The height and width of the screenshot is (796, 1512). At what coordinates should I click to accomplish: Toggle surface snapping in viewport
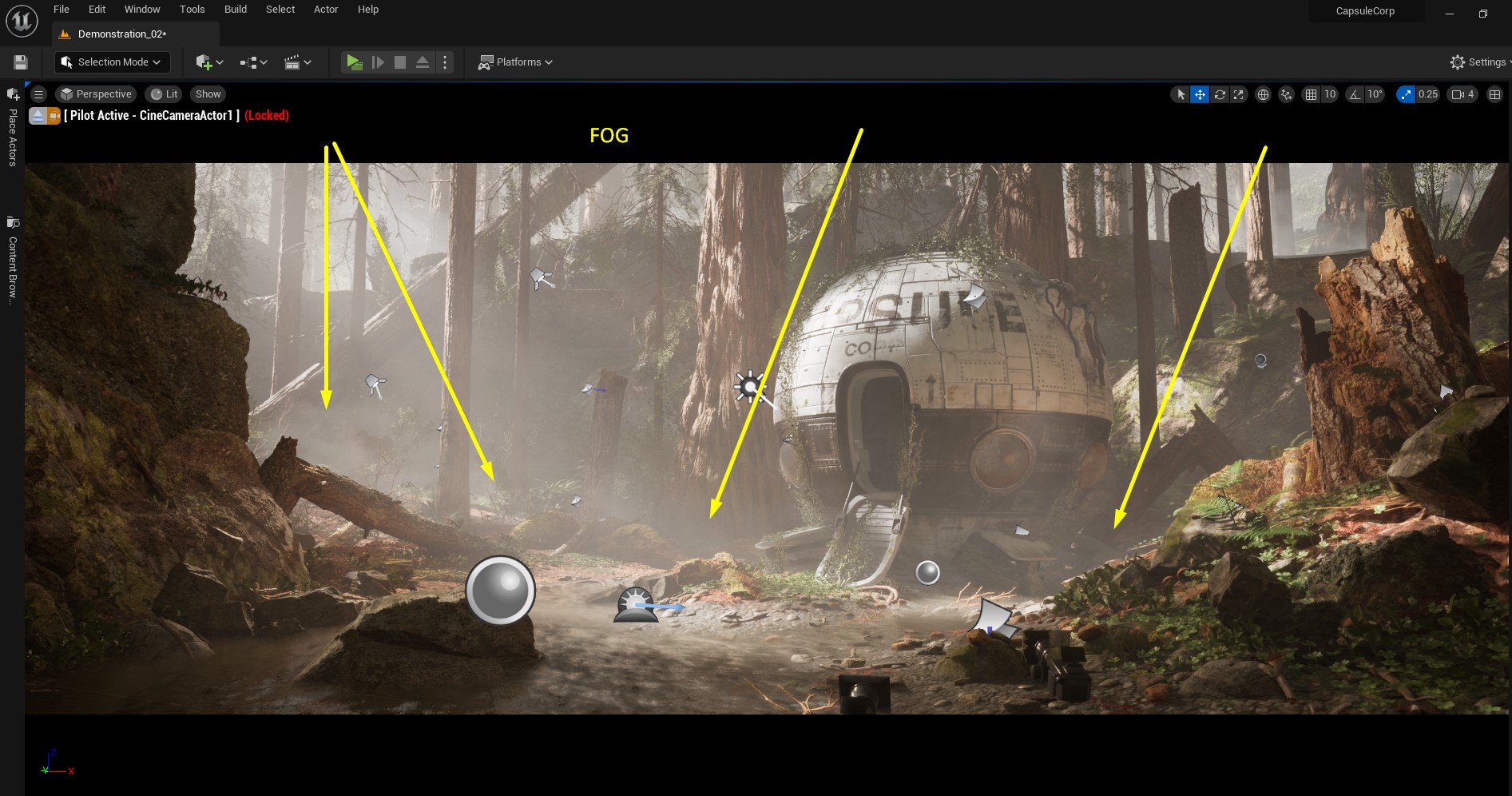click(1286, 94)
